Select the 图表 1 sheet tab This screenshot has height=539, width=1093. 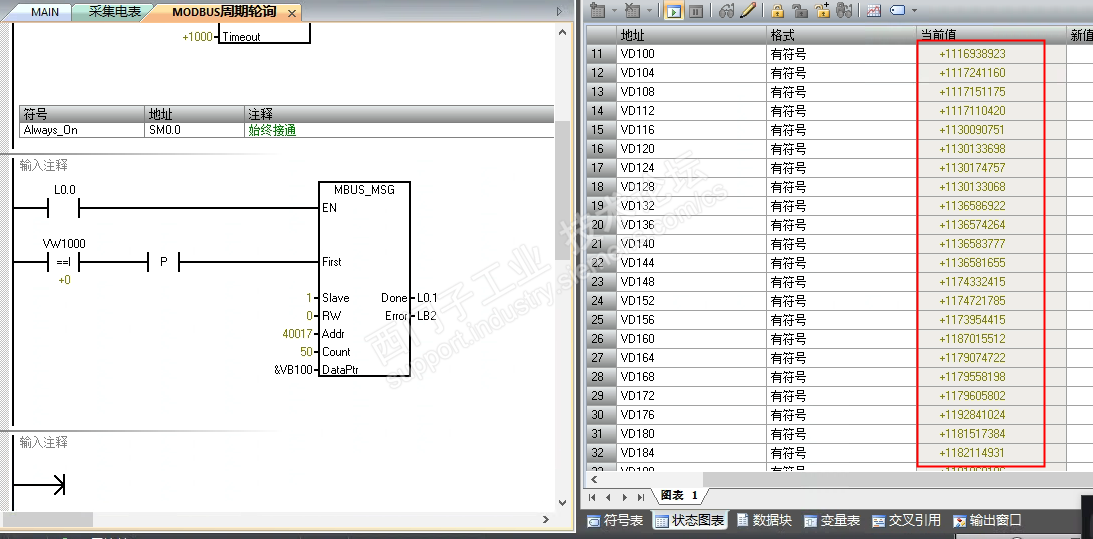pyautogui.click(x=679, y=495)
